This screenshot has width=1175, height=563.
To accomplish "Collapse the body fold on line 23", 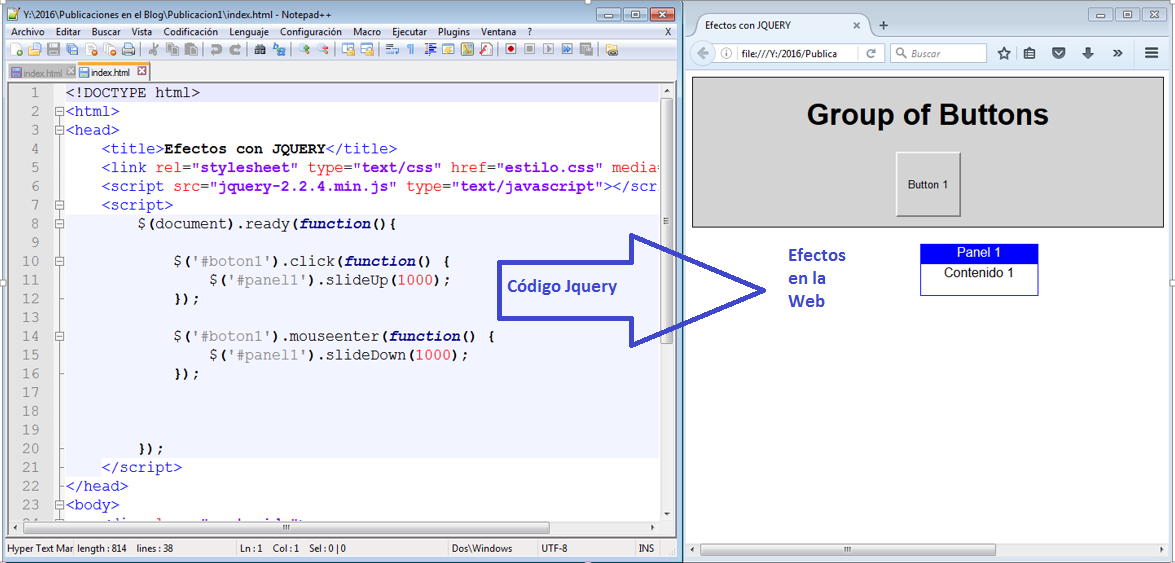I will (x=59, y=505).
